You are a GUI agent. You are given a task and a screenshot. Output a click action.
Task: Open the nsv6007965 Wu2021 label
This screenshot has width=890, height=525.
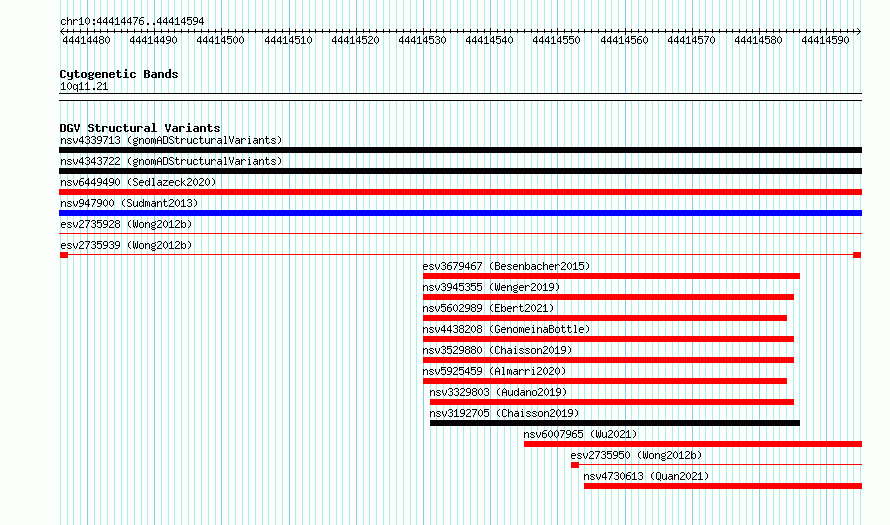(580, 434)
